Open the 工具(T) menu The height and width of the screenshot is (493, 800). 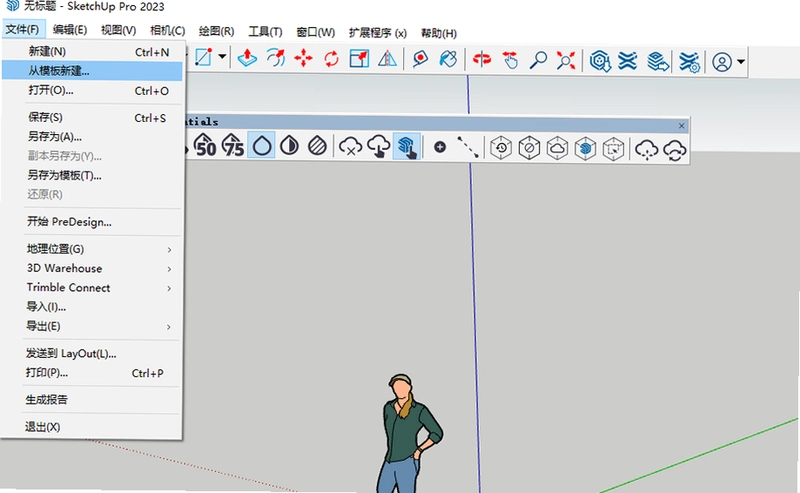pos(265,32)
